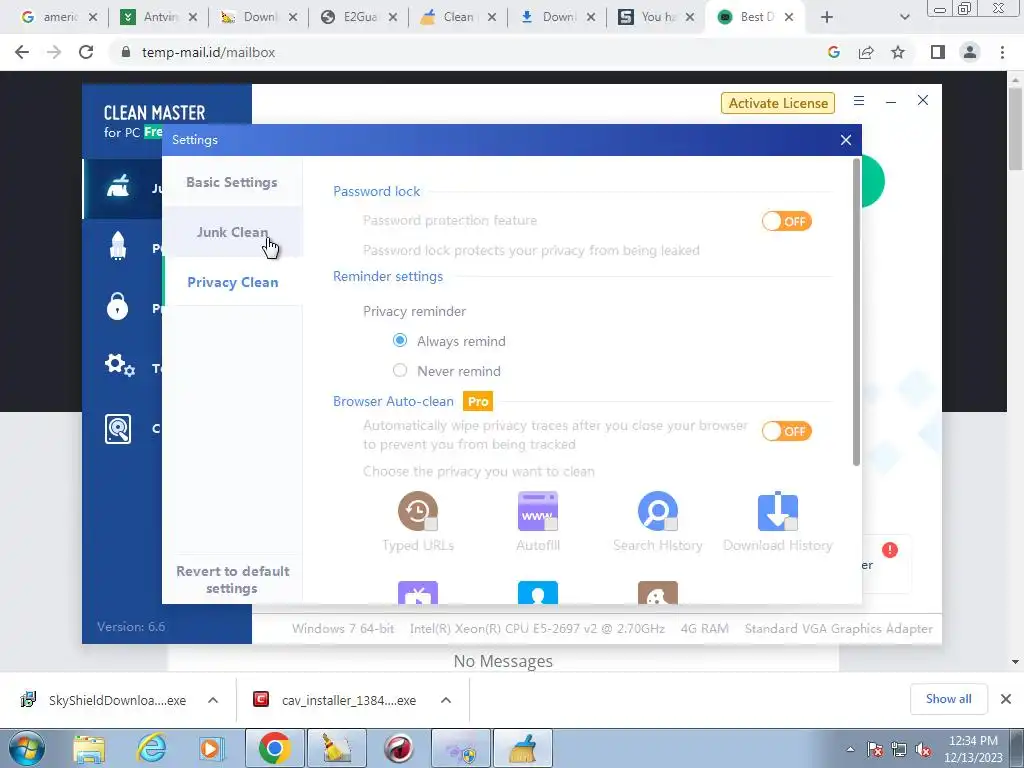Open Chrome three-dot menu
The width and height of the screenshot is (1024, 768).
(1002, 52)
